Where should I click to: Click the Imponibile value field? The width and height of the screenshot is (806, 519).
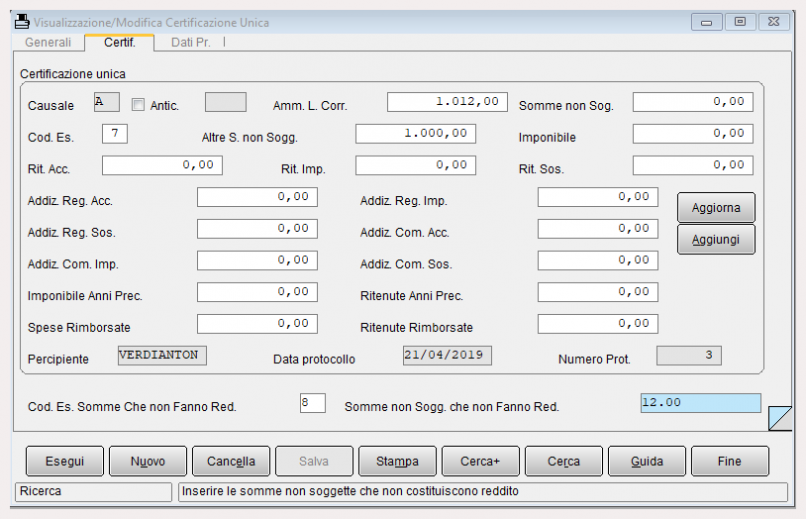(x=693, y=134)
